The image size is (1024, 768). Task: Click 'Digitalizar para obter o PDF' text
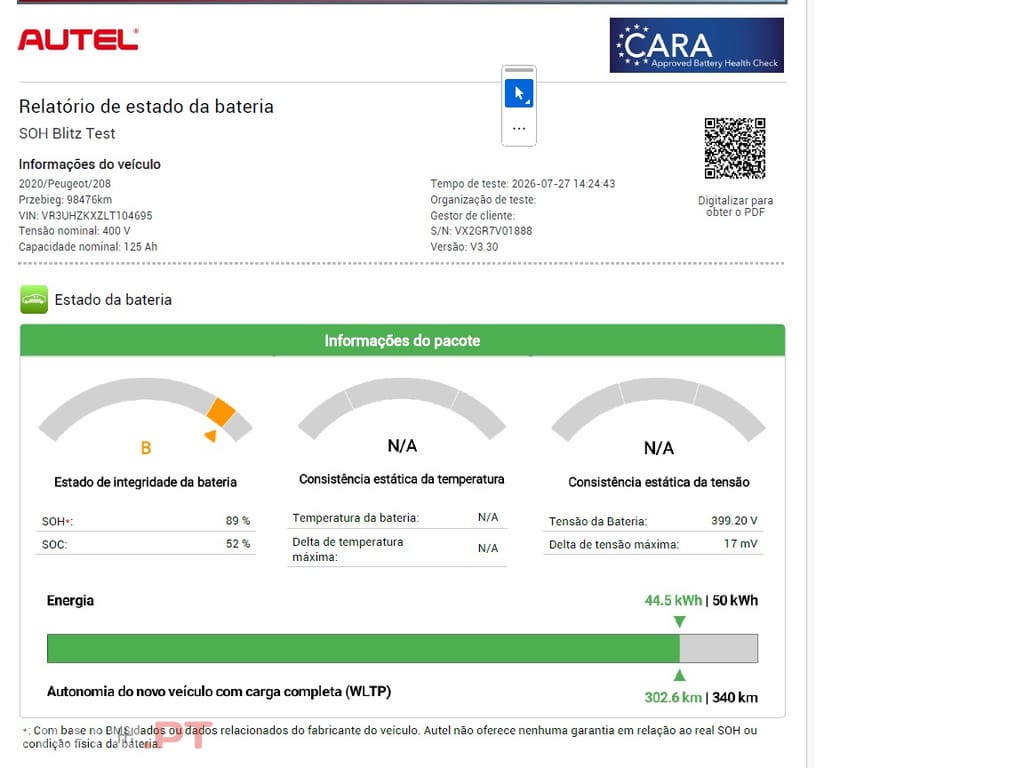[x=735, y=206]
